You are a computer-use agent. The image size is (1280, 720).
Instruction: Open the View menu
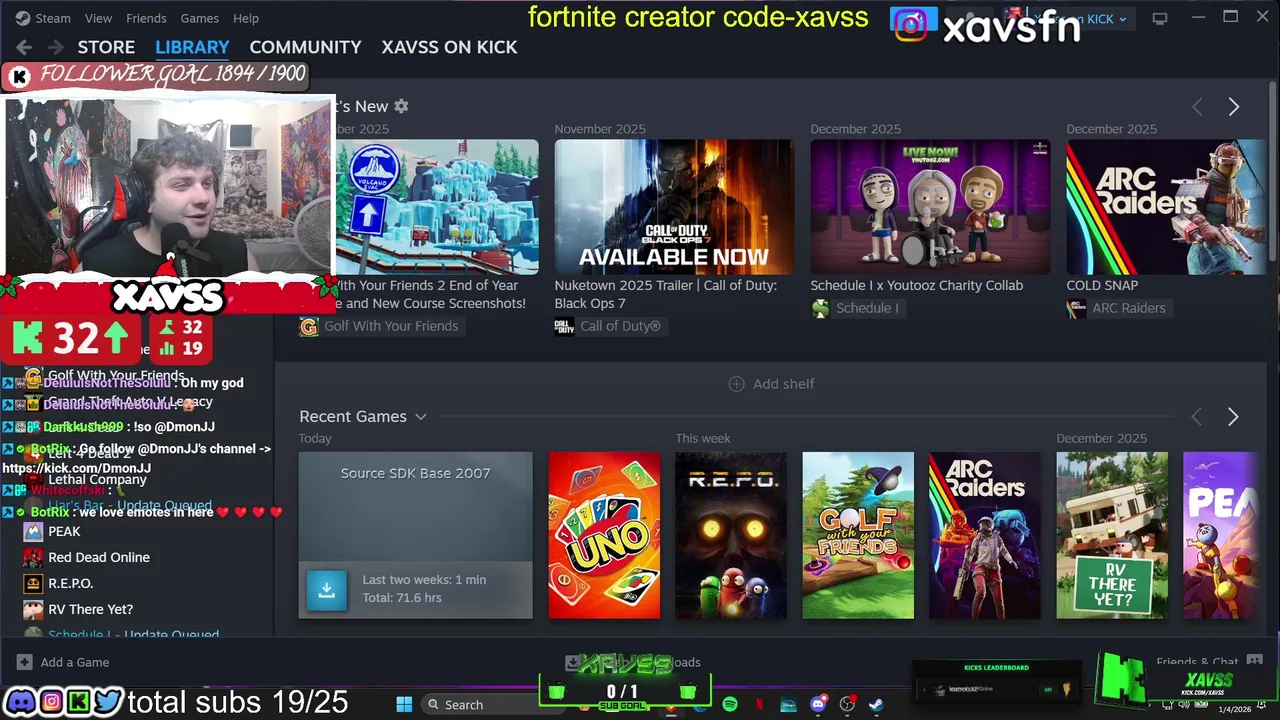tap(98, 18)
